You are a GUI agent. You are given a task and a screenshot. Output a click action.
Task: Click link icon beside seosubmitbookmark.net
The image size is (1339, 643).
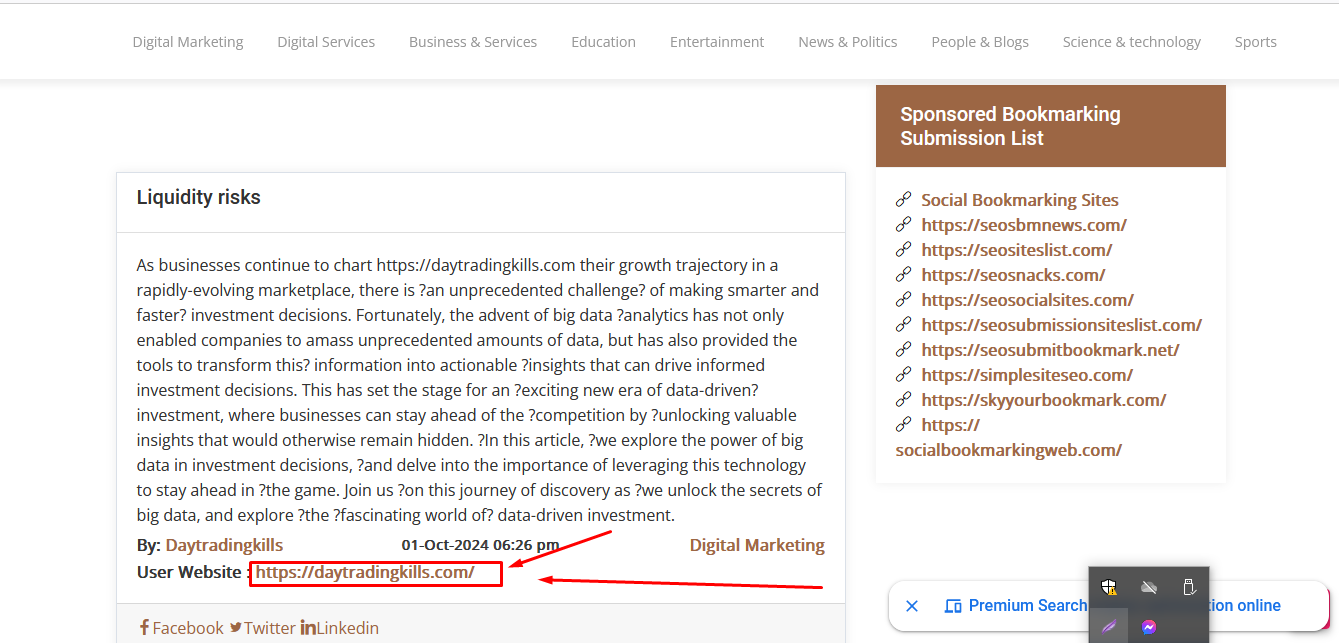click(904, 349)
